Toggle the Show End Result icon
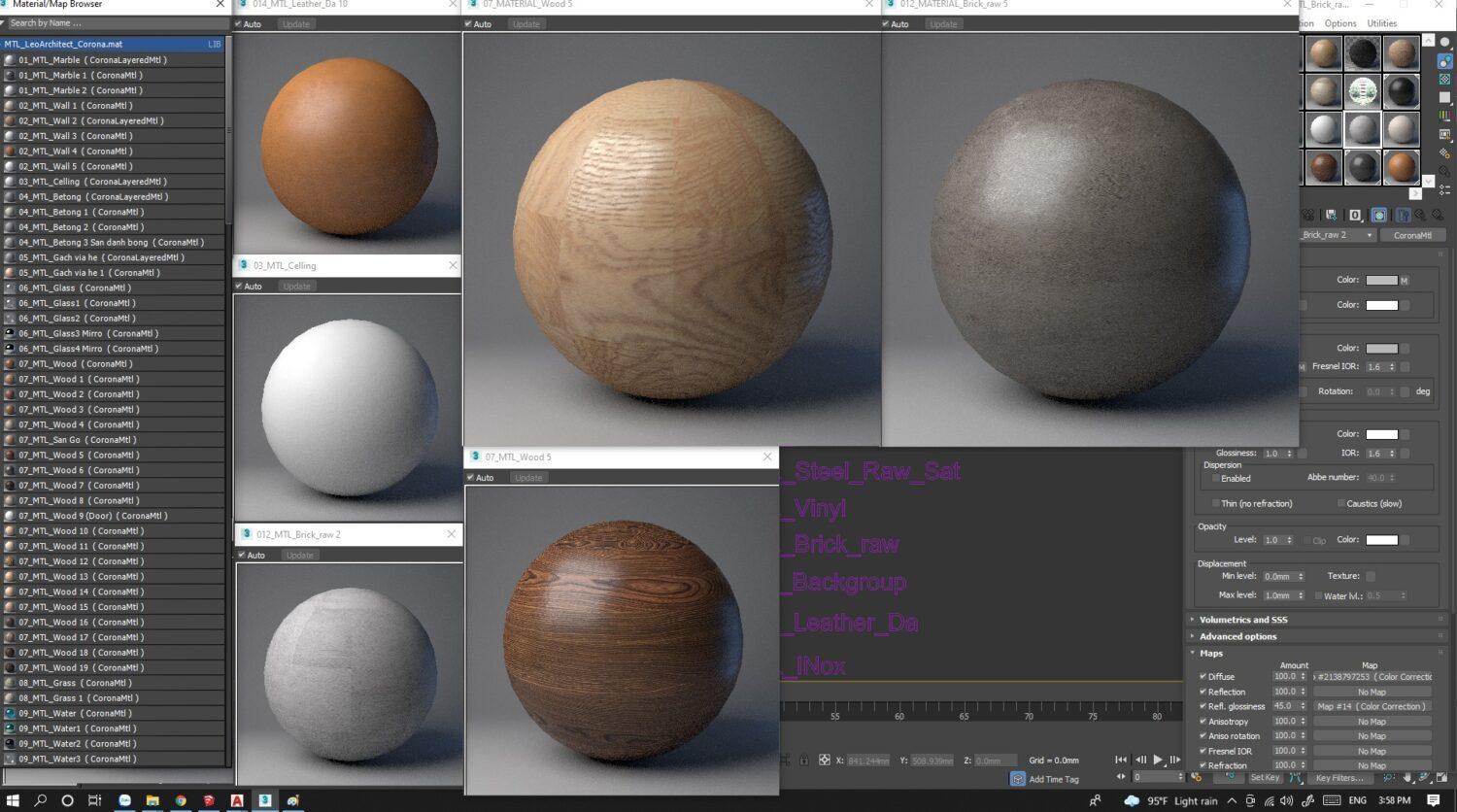Viewport: 1457px width, 812px height. coord(1404,215)
